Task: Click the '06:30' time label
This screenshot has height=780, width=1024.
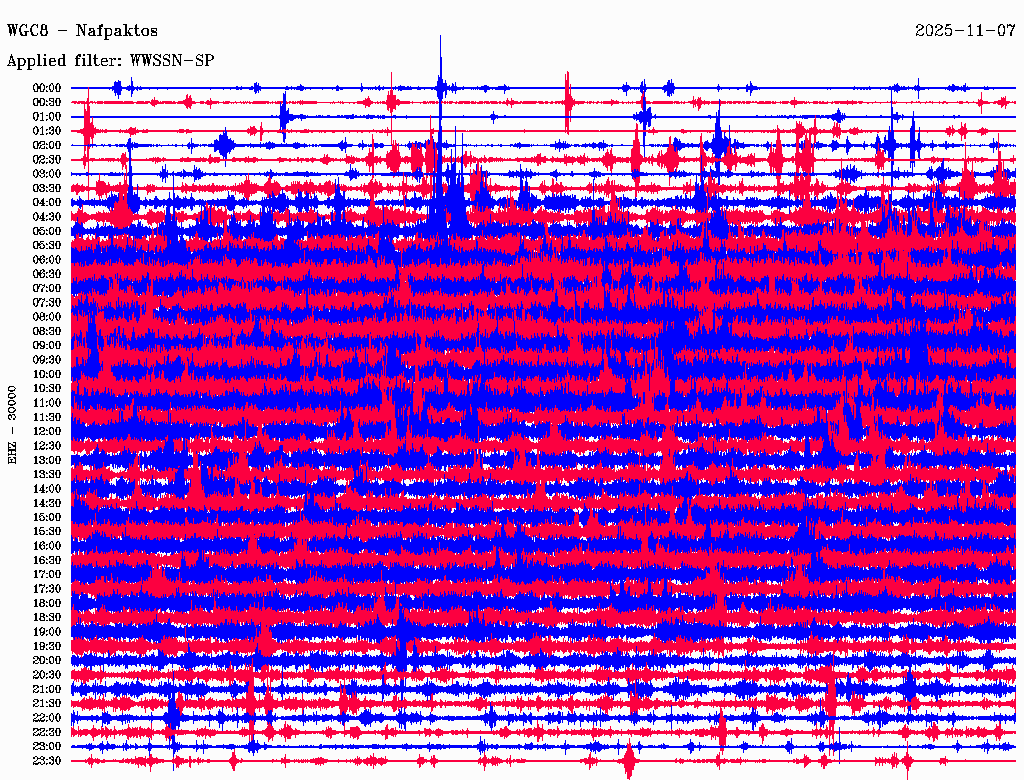Action: point(47,274)
